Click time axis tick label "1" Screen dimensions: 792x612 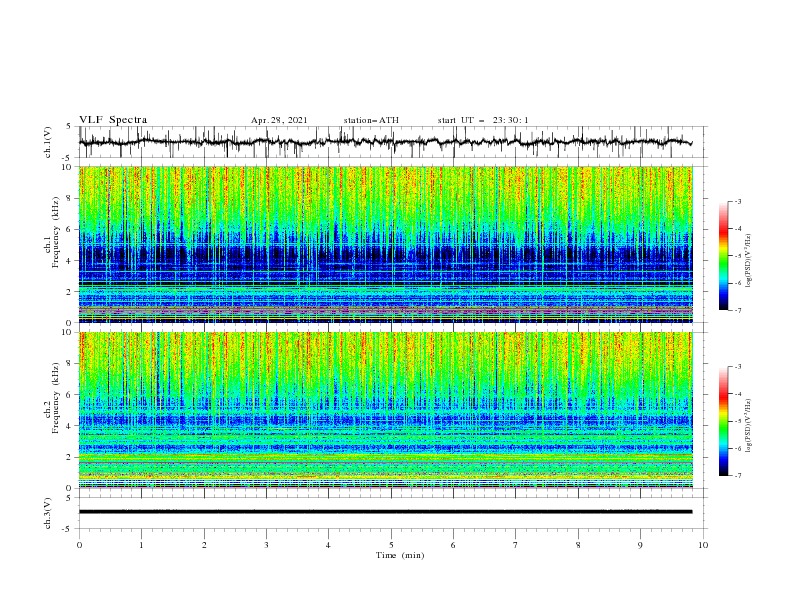pyautogui.click(x=141, y=545)
